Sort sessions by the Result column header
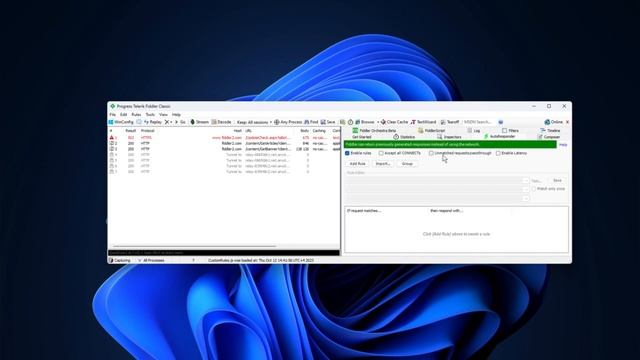The height and width of the screenshot is (360, 640). tap(131, 131)
